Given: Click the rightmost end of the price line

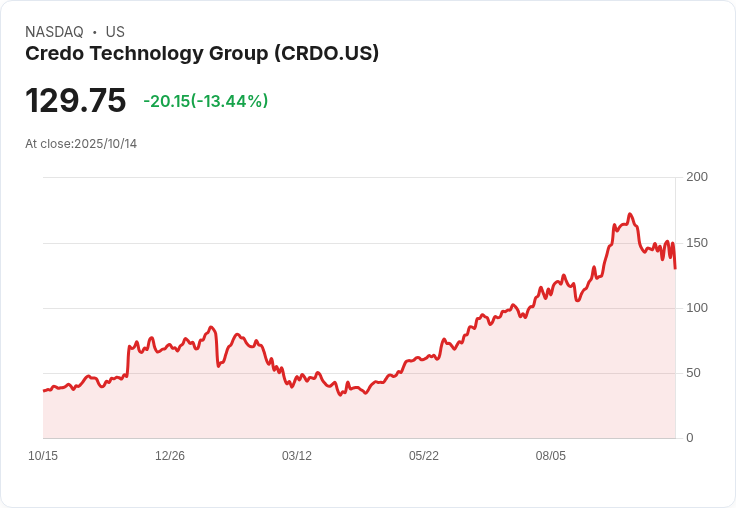Looking at the screenshot, I should 675,268.
